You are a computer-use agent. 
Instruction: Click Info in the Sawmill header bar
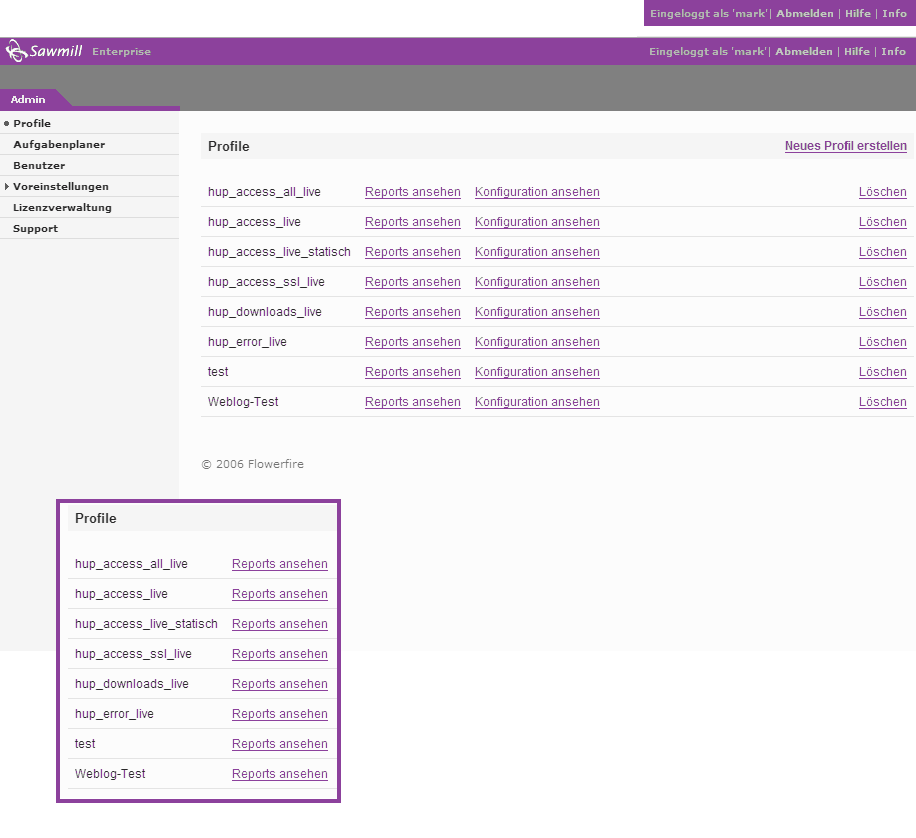893,52
